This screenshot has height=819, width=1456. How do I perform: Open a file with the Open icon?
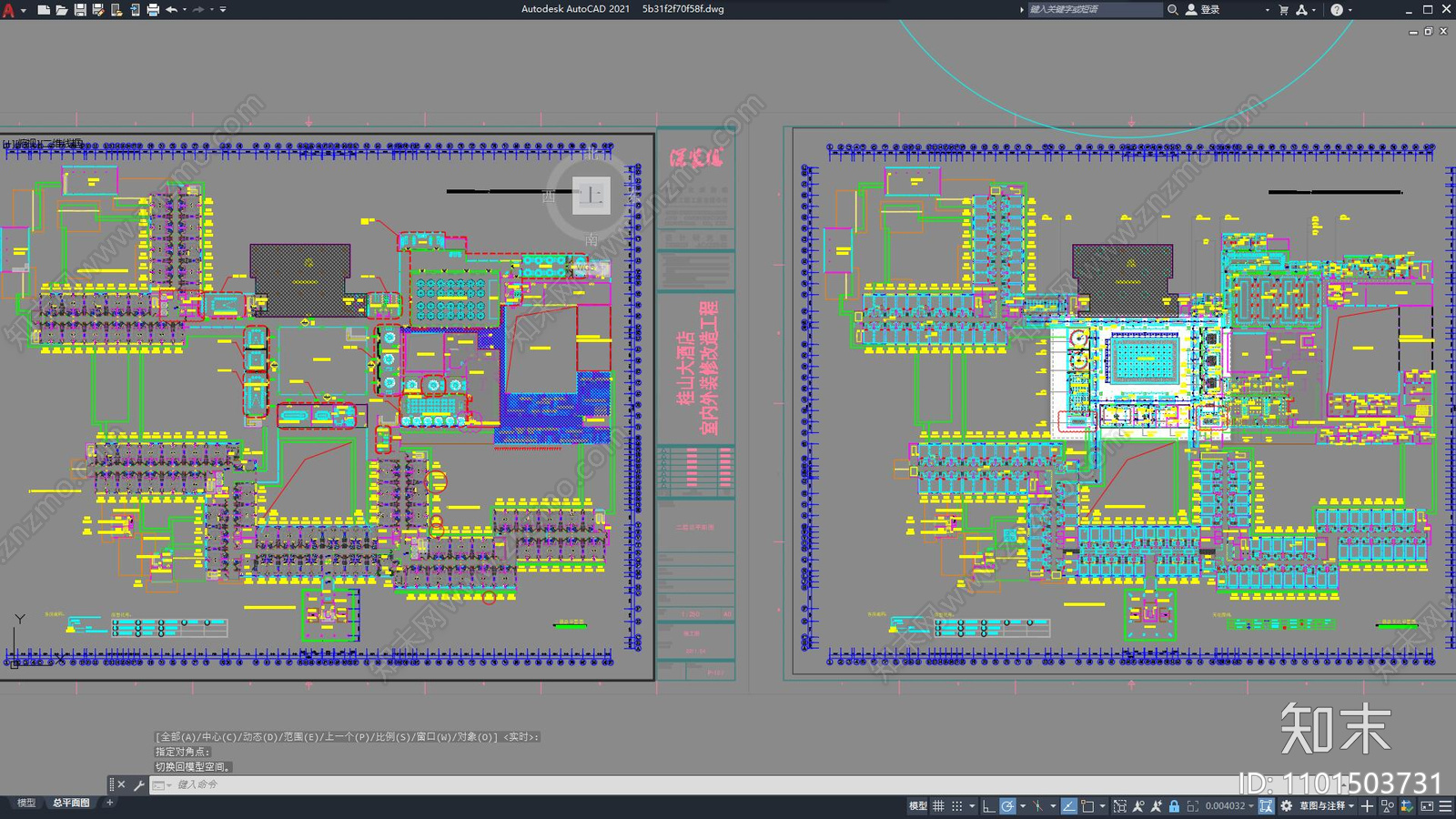(61, 9)
